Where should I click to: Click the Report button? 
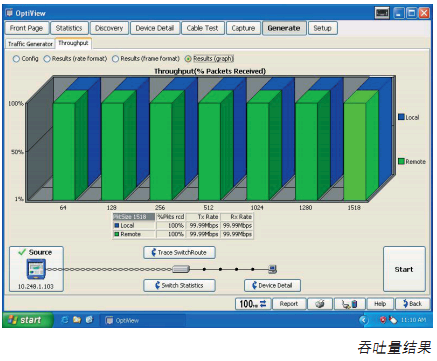[289, 304]
